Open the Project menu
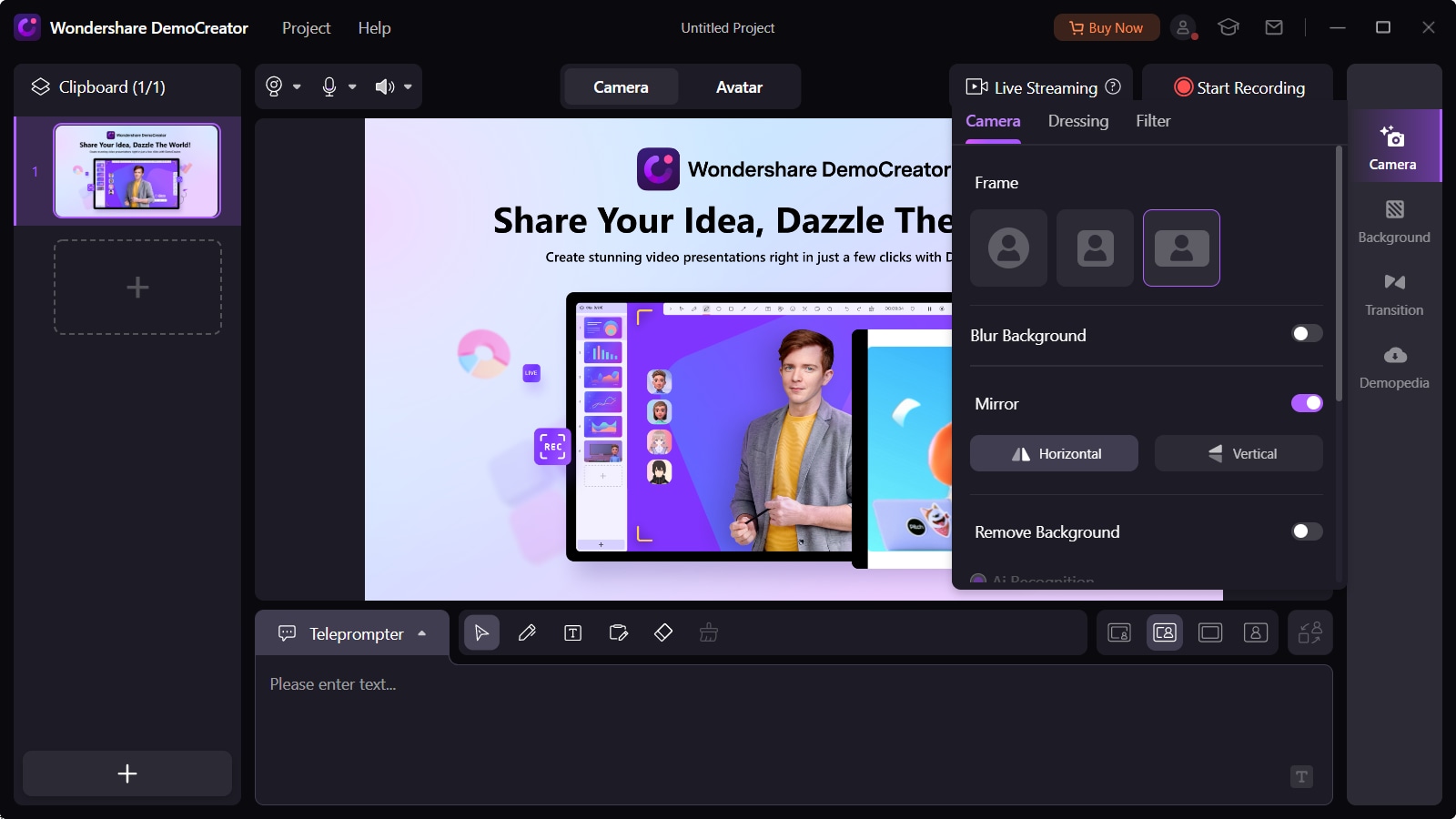This screenshot has width=1456, height=819. 306,28
